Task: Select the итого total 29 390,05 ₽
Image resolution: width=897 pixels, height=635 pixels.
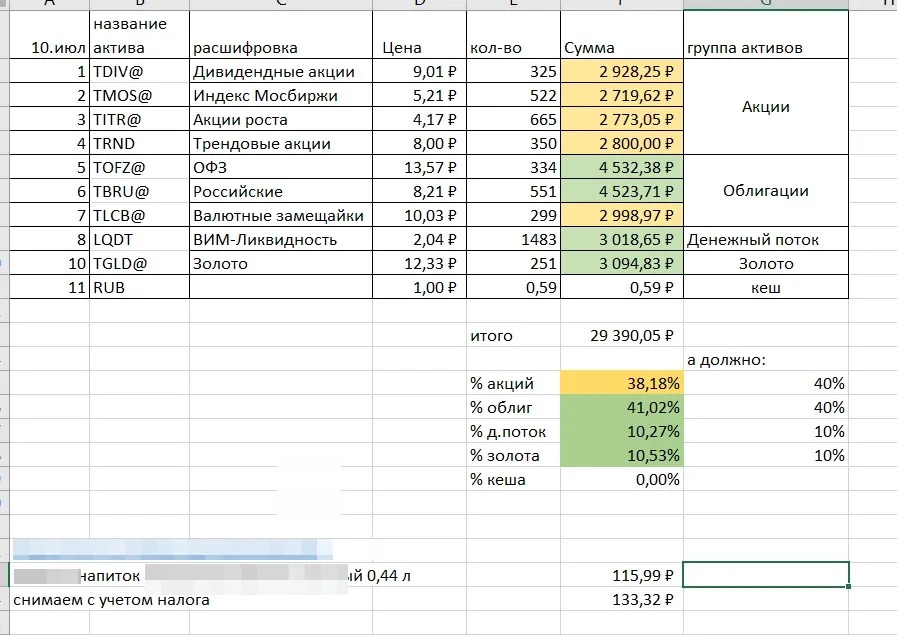Action: click(622, 335)
